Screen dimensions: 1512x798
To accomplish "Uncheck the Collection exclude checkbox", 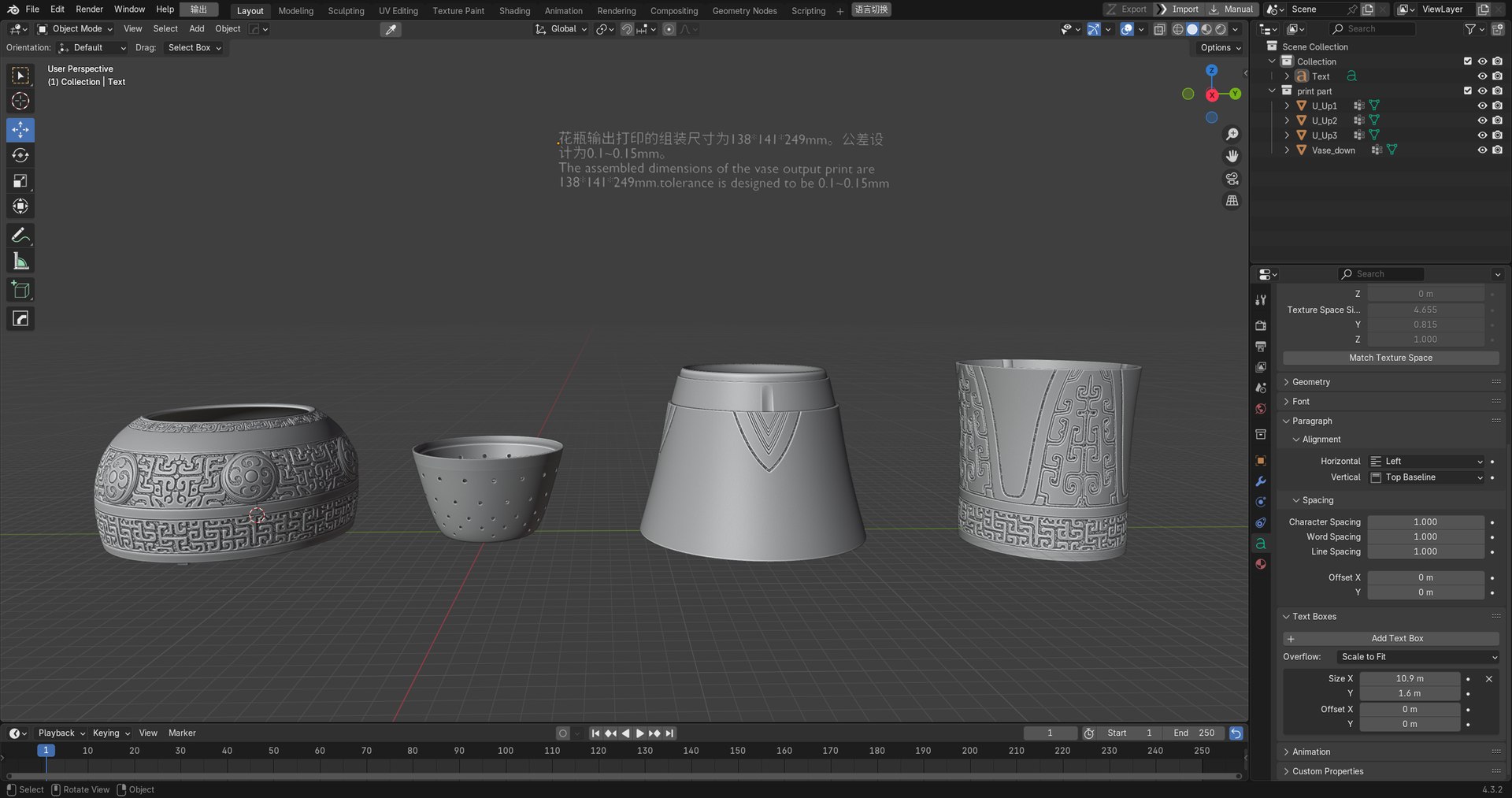I will click(1467, 61).
